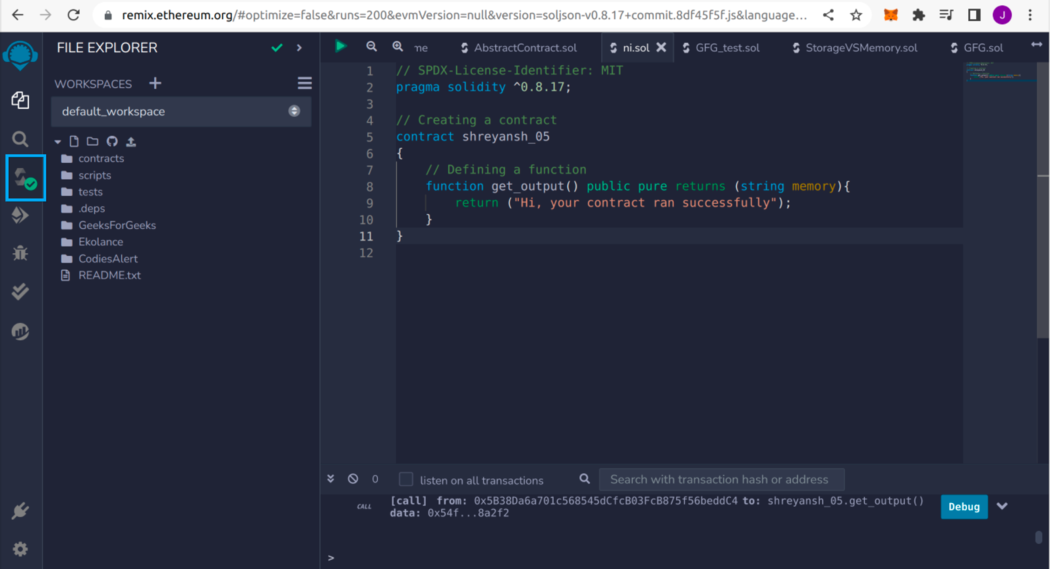Switch to AbstractContract.sol tab
1050x569 pixels.
(524, 48)
